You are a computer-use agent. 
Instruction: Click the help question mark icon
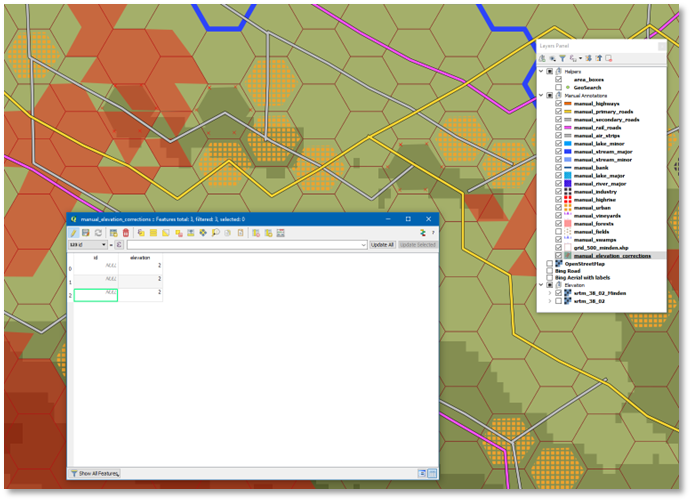coord(432,232)
